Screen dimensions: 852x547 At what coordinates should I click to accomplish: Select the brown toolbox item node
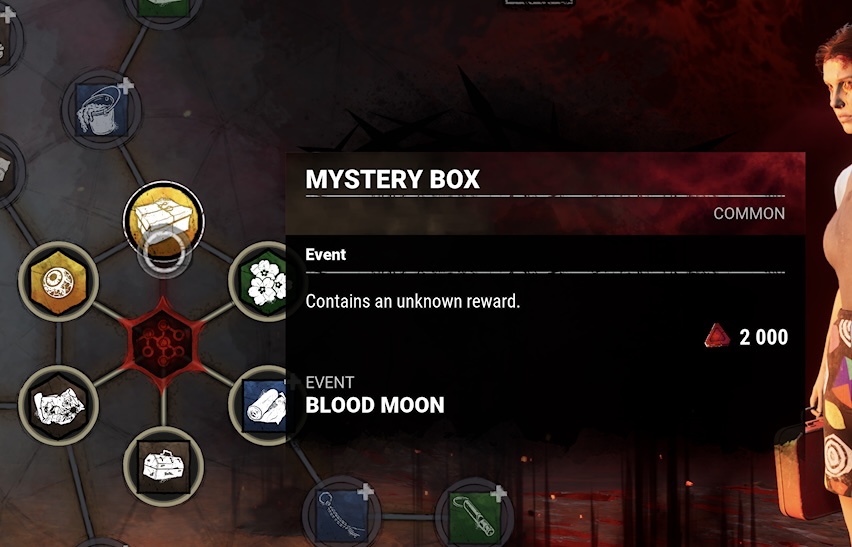click(x=164, y=467)
